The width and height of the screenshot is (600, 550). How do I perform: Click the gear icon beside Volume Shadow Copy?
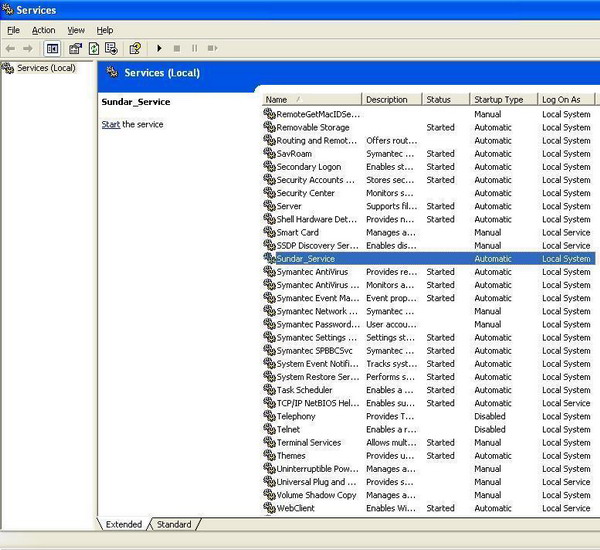(x=269, y=495)
